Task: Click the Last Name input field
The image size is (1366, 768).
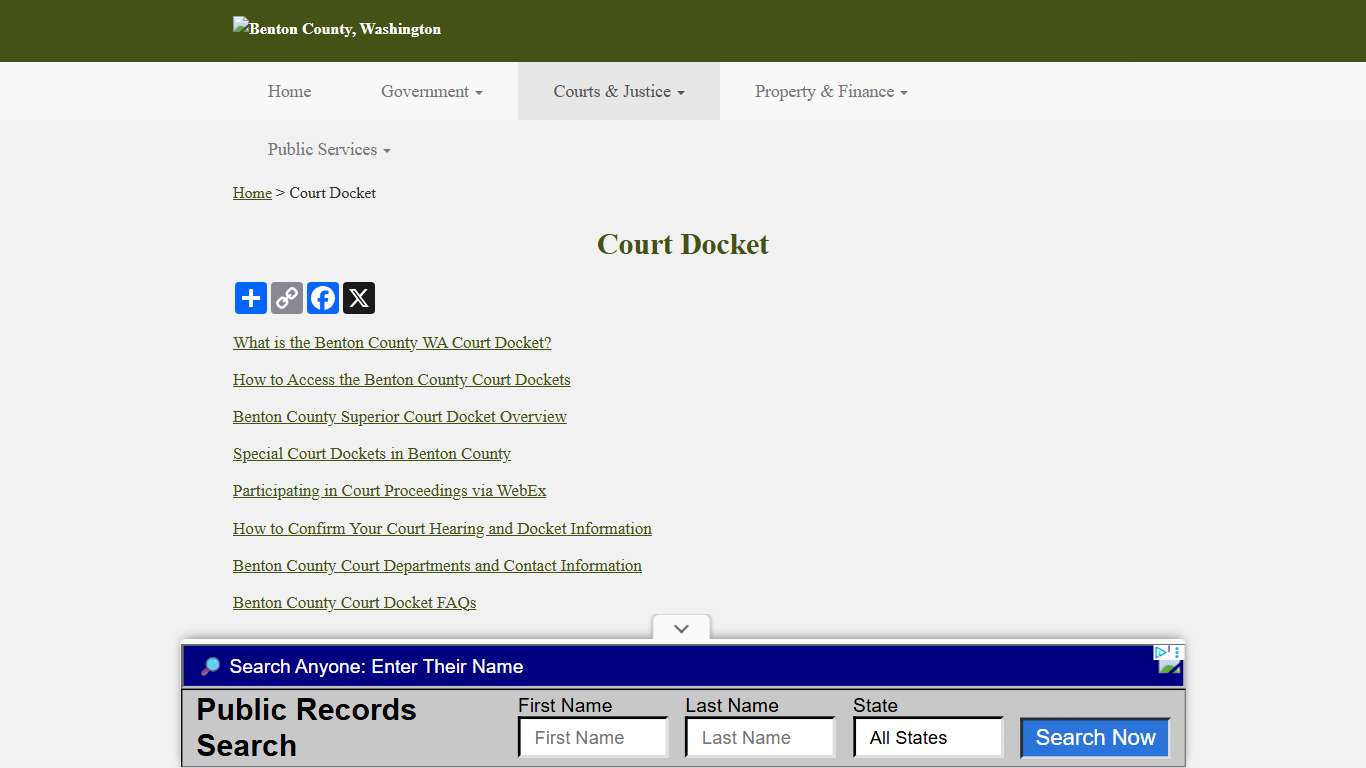Action: tap(759, 737)
